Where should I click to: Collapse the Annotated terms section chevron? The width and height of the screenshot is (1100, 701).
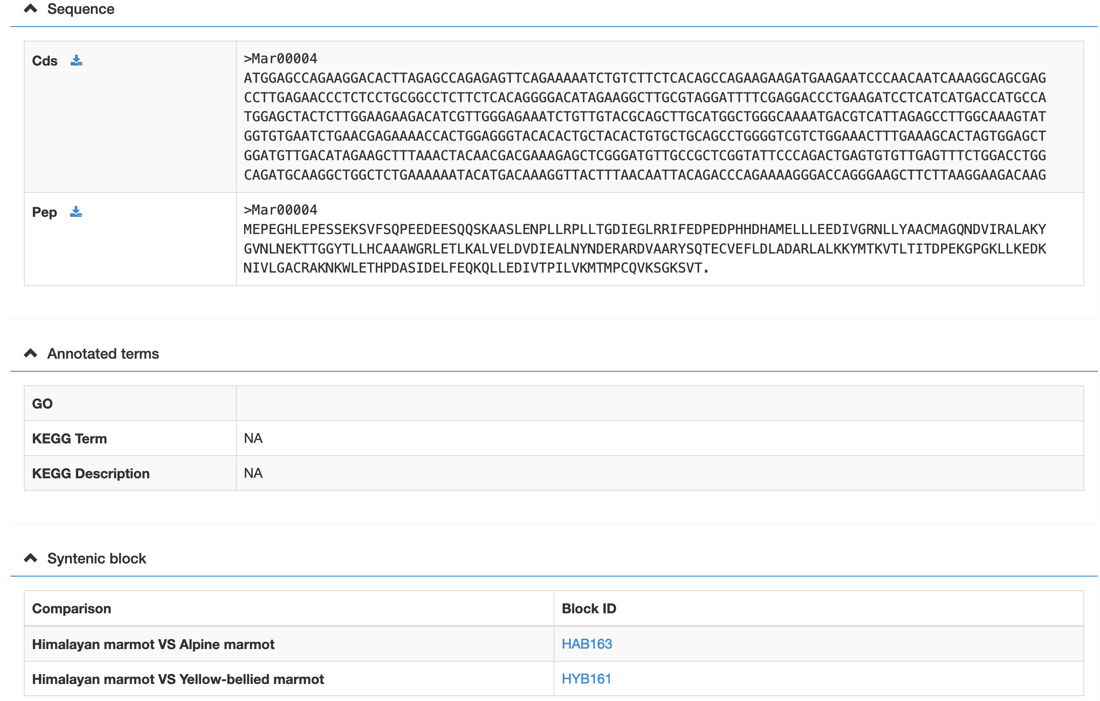point(31,353)
